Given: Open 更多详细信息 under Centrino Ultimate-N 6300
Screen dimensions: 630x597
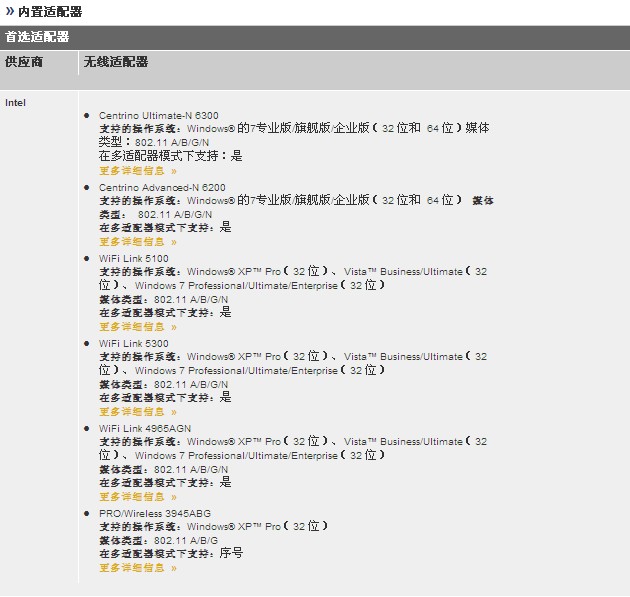Looking at the screenshot, I should [x=137, y=171].
